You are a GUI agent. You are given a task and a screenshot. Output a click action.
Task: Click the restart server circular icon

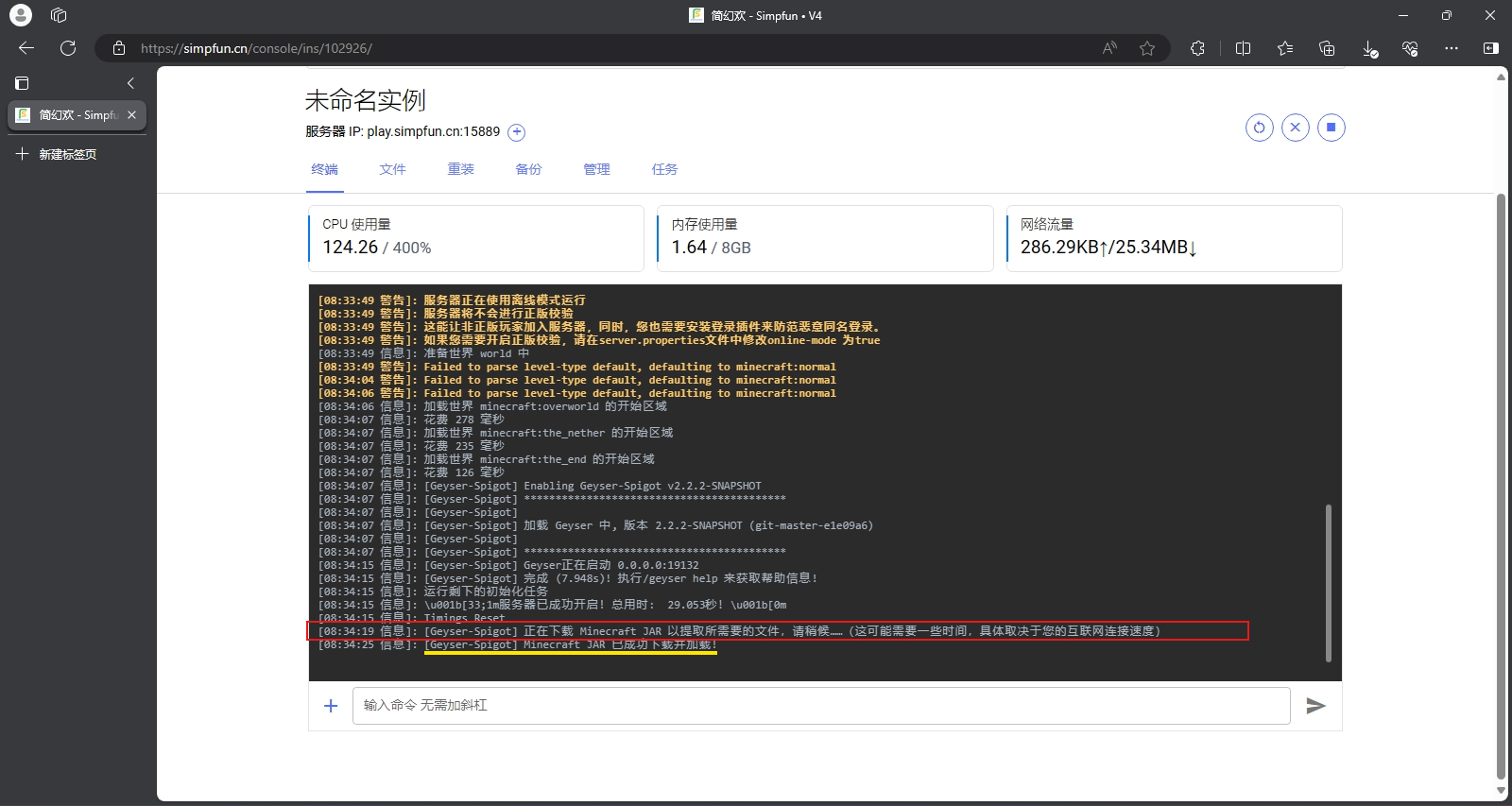pos(1259,128)
